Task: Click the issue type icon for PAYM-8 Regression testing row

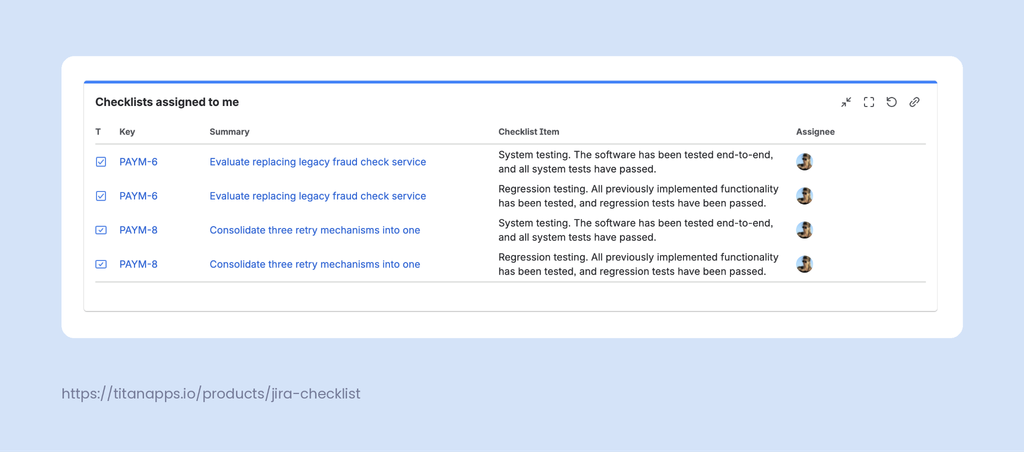Action: click(101, 264)
